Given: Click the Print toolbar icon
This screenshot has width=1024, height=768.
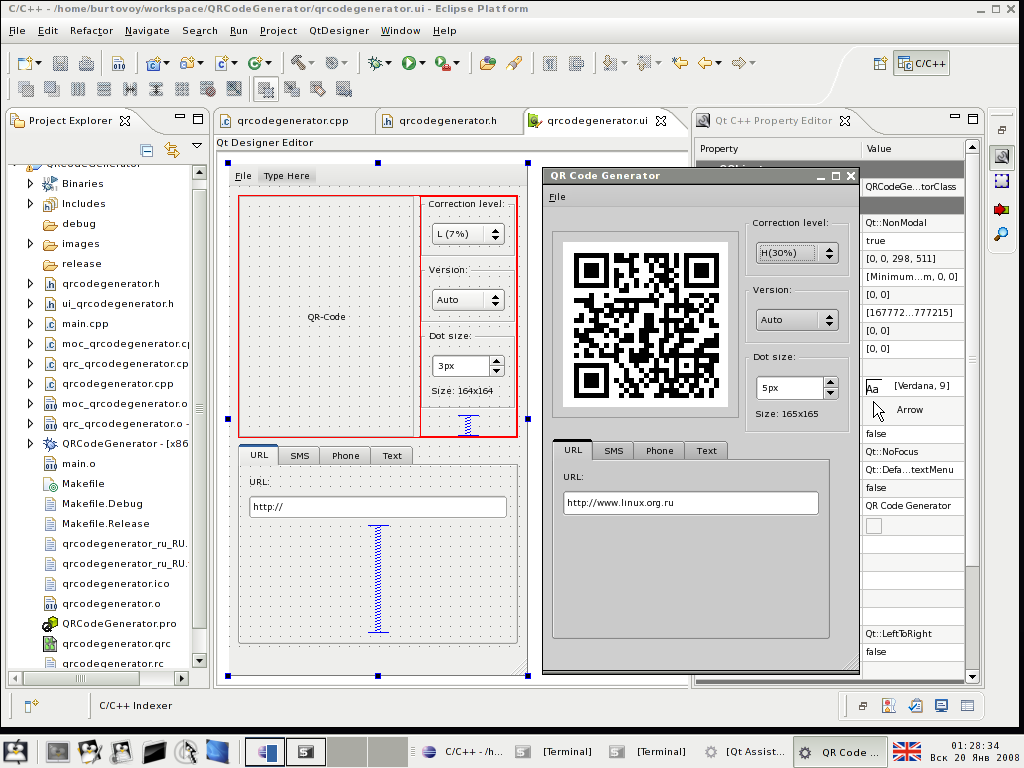Looking at the screenshot, I should (86, 63).
